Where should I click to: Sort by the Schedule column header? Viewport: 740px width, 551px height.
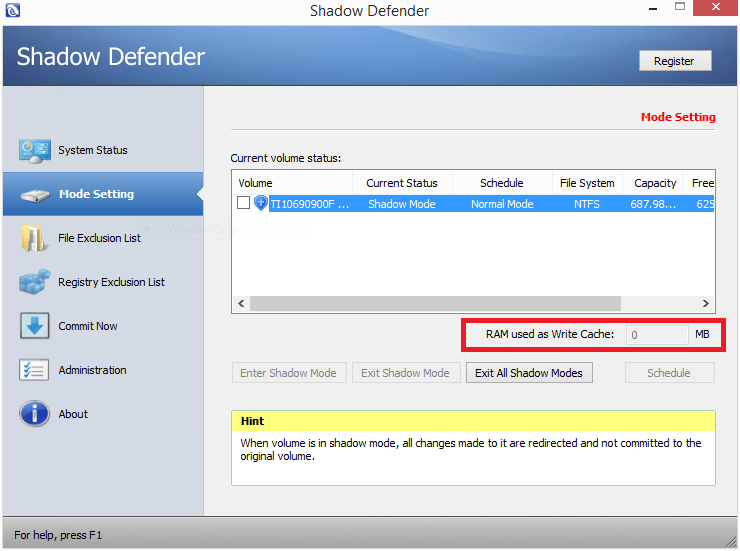point(502,183)
